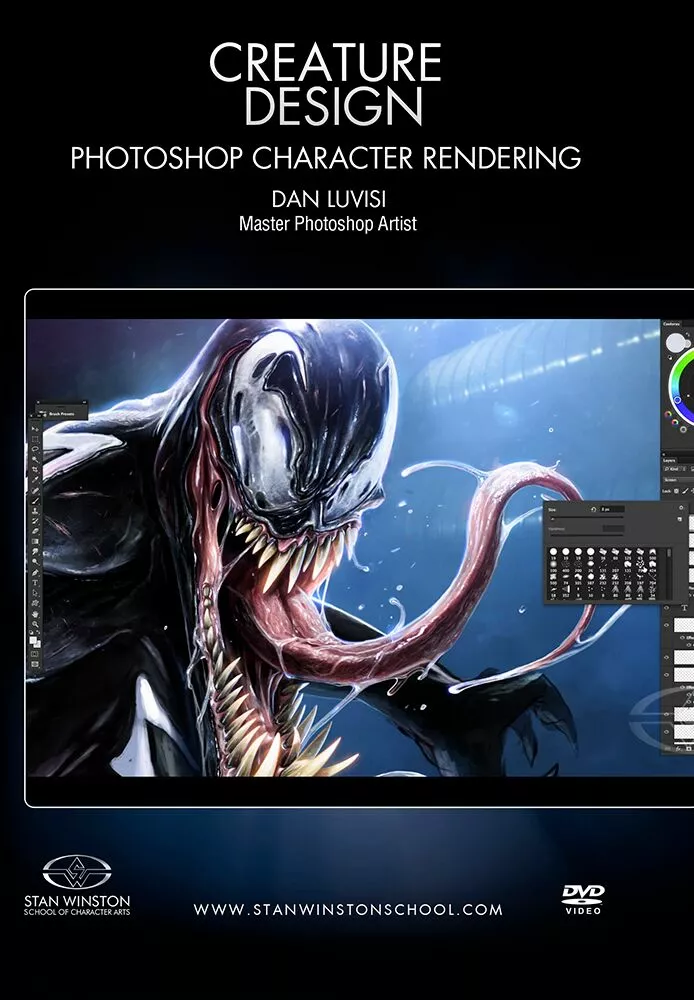Select the Rectangular Marquee tool
Viewport: 694px width, 1000px height.
click(35, 439)
